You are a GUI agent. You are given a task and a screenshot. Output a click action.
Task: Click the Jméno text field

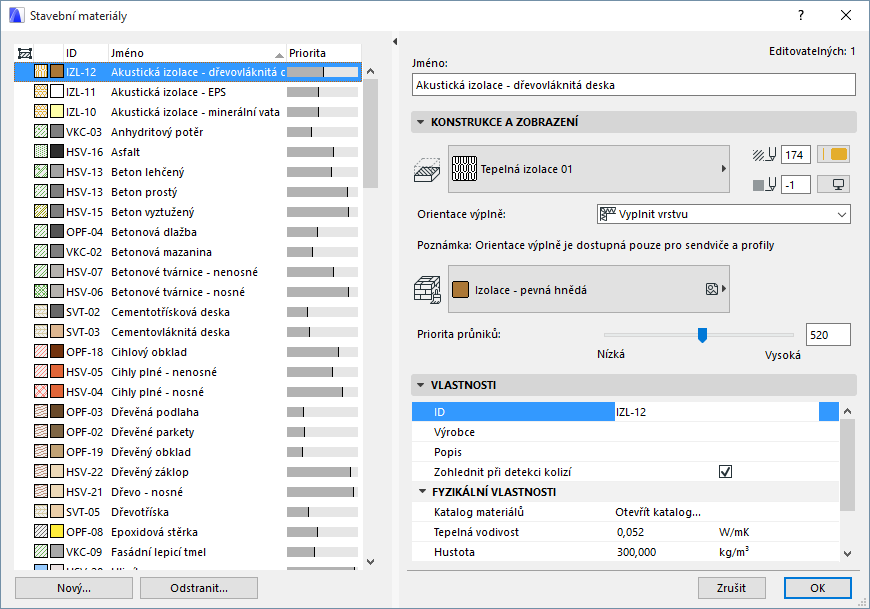coord(634,85)
